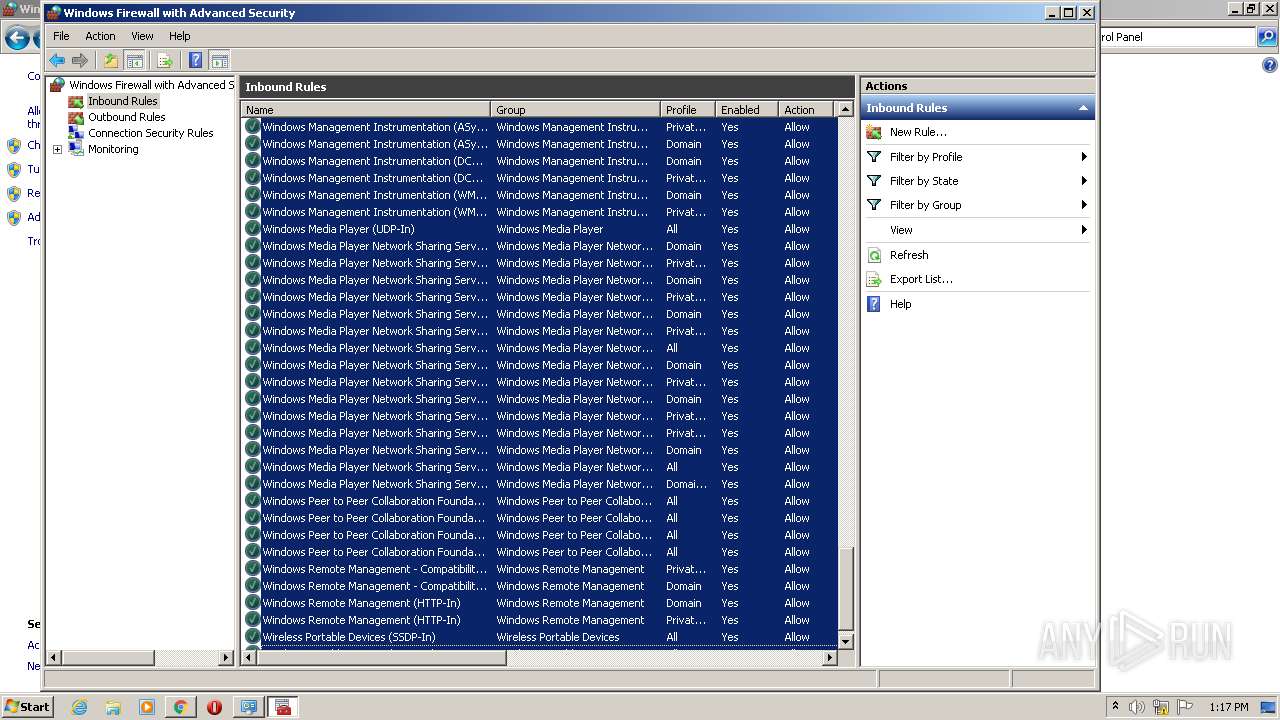This screenshot has width=1280, height=720.
Task: Click the Help icon in Actions pane
Action: click(874, 304)
